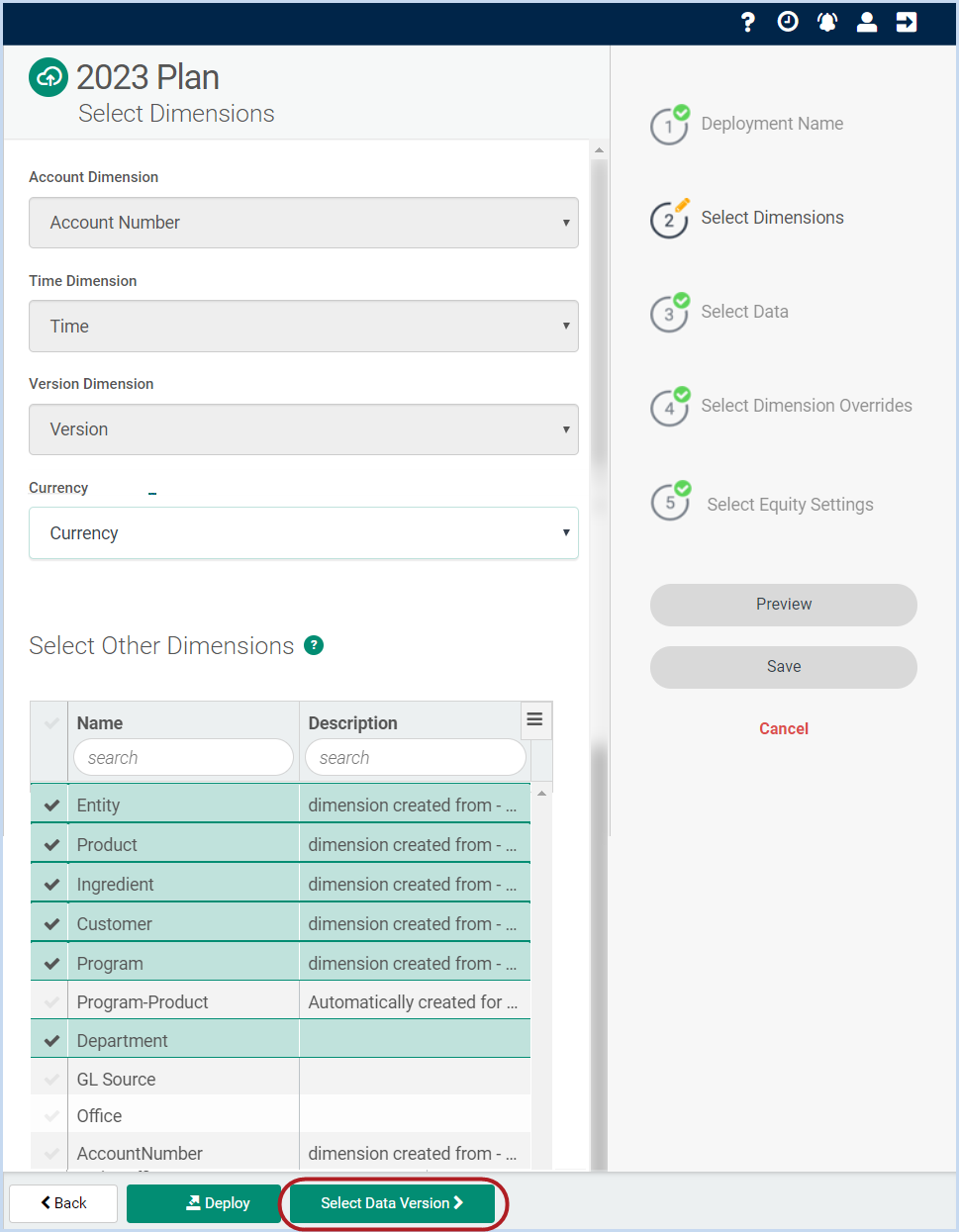959x1232 pixels.
Task: Open the Version Dimension dropdown
Action: coord(304,429)
